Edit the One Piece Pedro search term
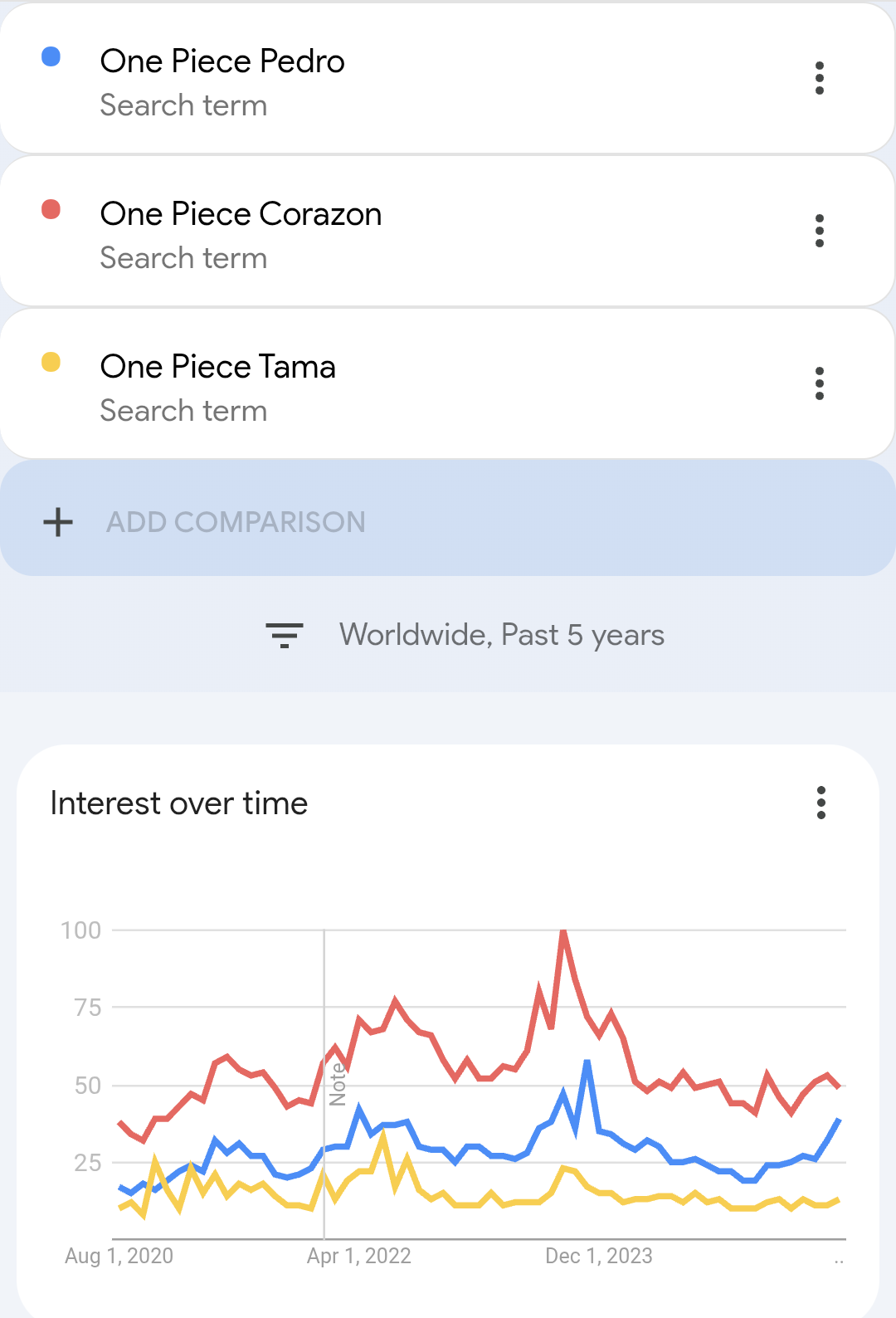 click(x=222, y=61)
